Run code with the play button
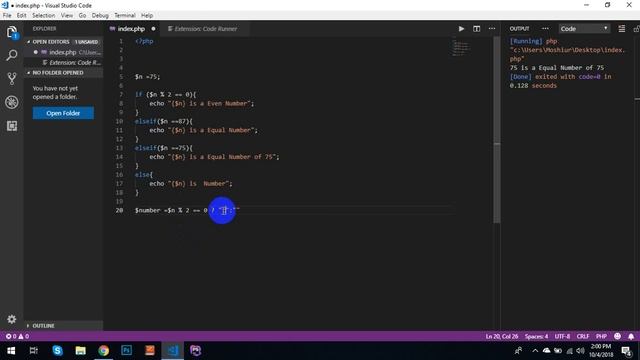Viewport: 640px width, 360px height. click(461, 29)
